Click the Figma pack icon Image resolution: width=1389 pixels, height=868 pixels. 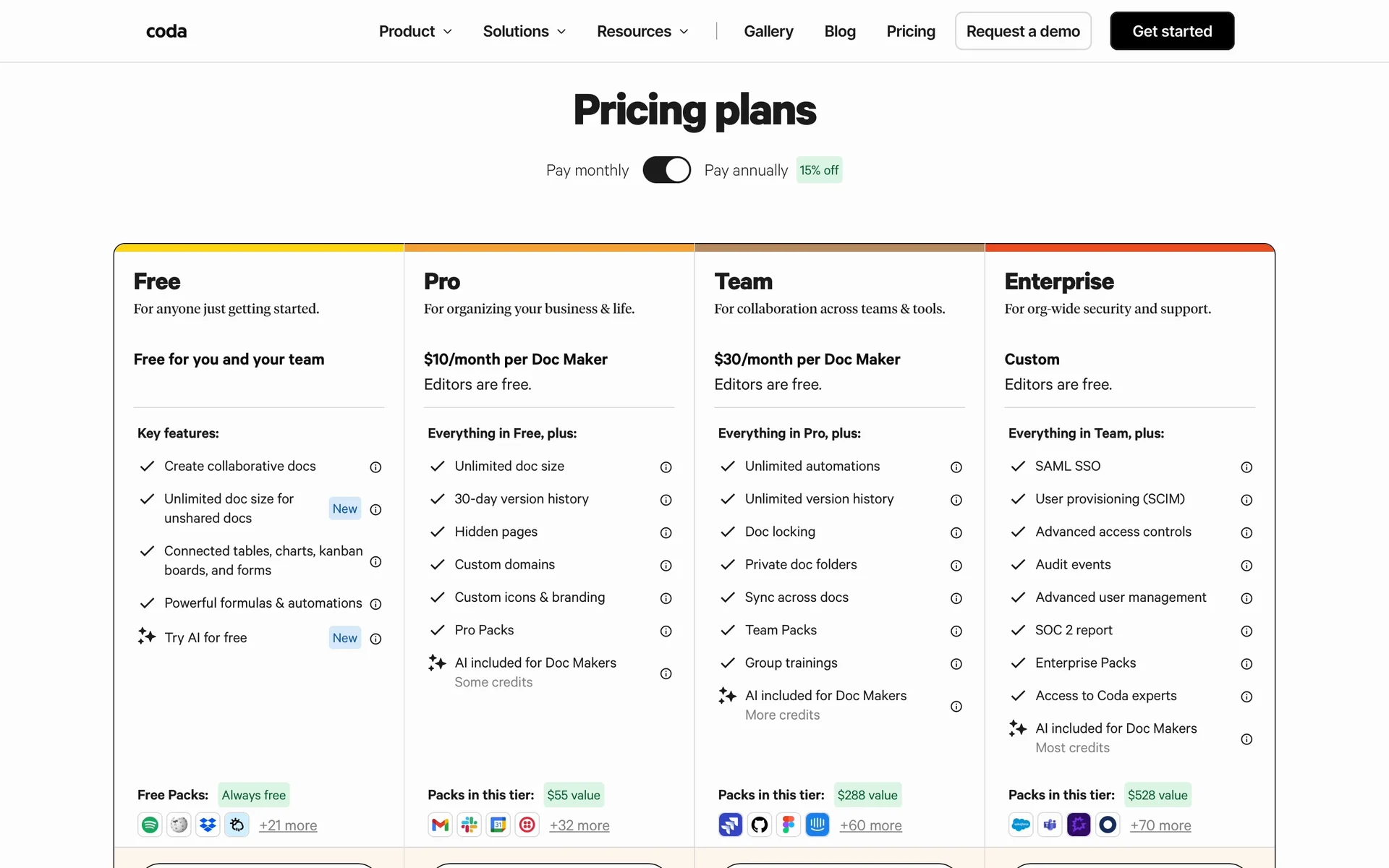point(788,825)
